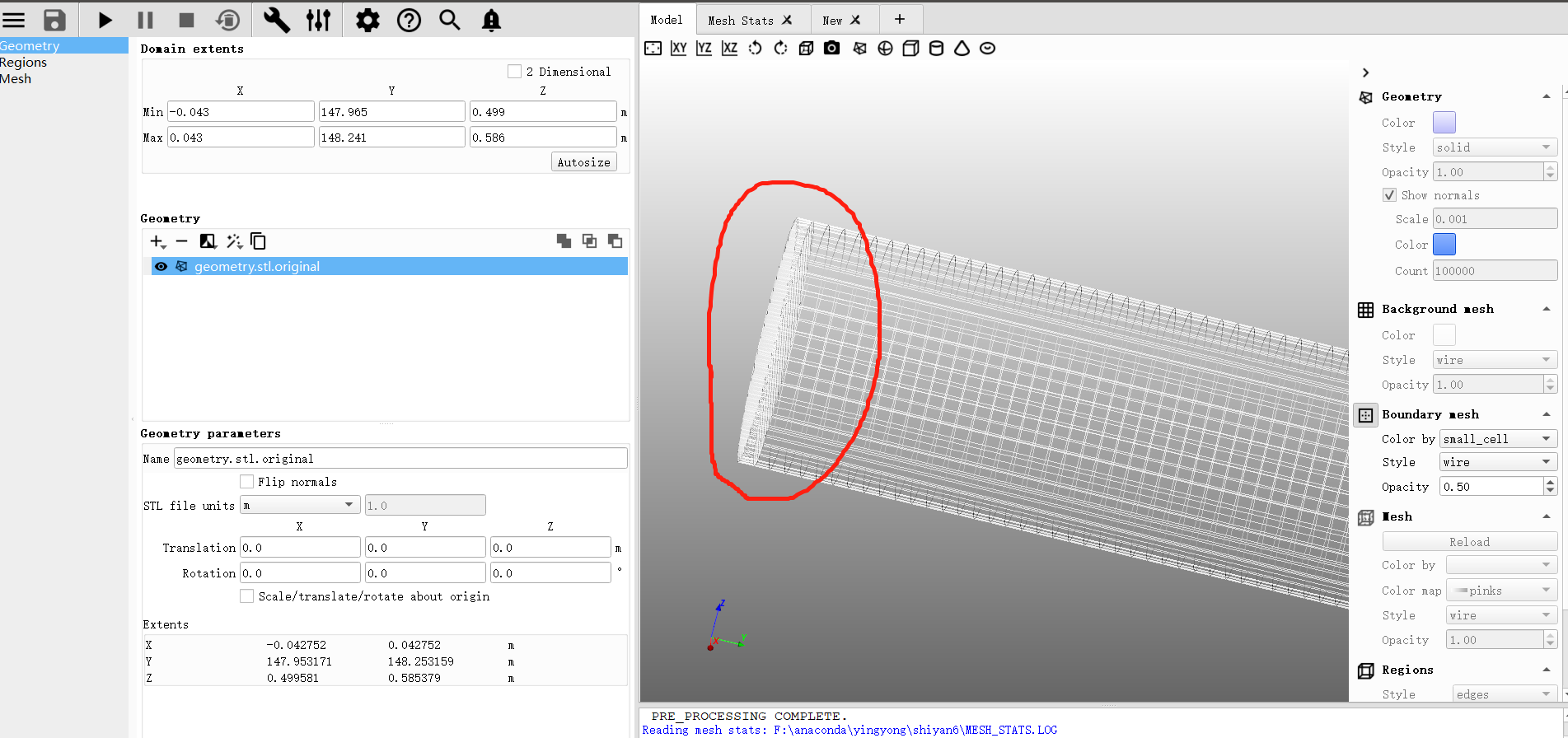Open the wrench build tool icon
Screen dimensions: 1568x738
[276, 20]
